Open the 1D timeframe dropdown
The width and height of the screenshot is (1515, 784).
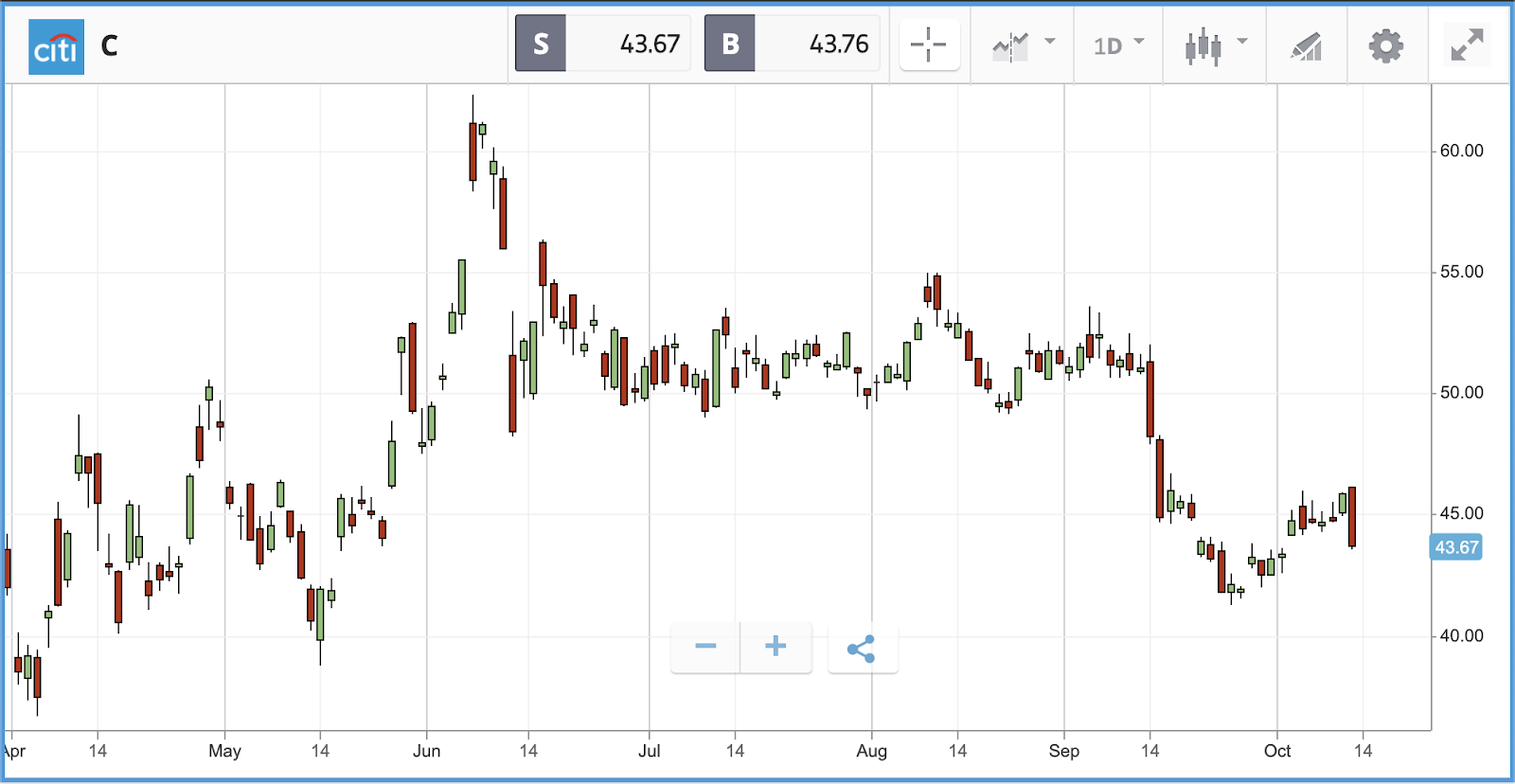(x=1118, y=45)
